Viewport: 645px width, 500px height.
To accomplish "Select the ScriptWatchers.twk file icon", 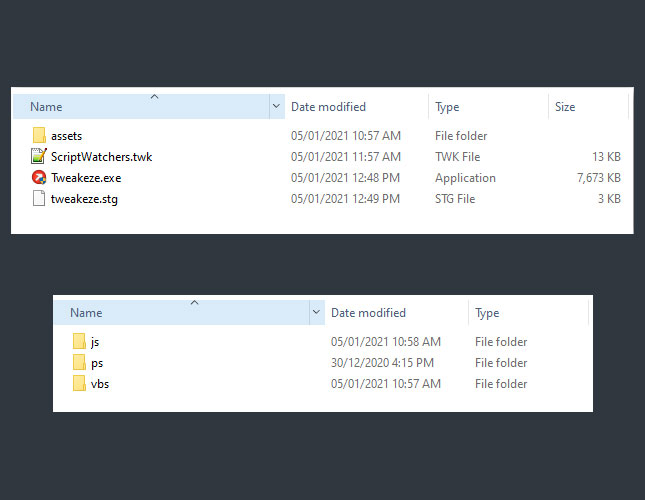I will [x=39, y=156].
